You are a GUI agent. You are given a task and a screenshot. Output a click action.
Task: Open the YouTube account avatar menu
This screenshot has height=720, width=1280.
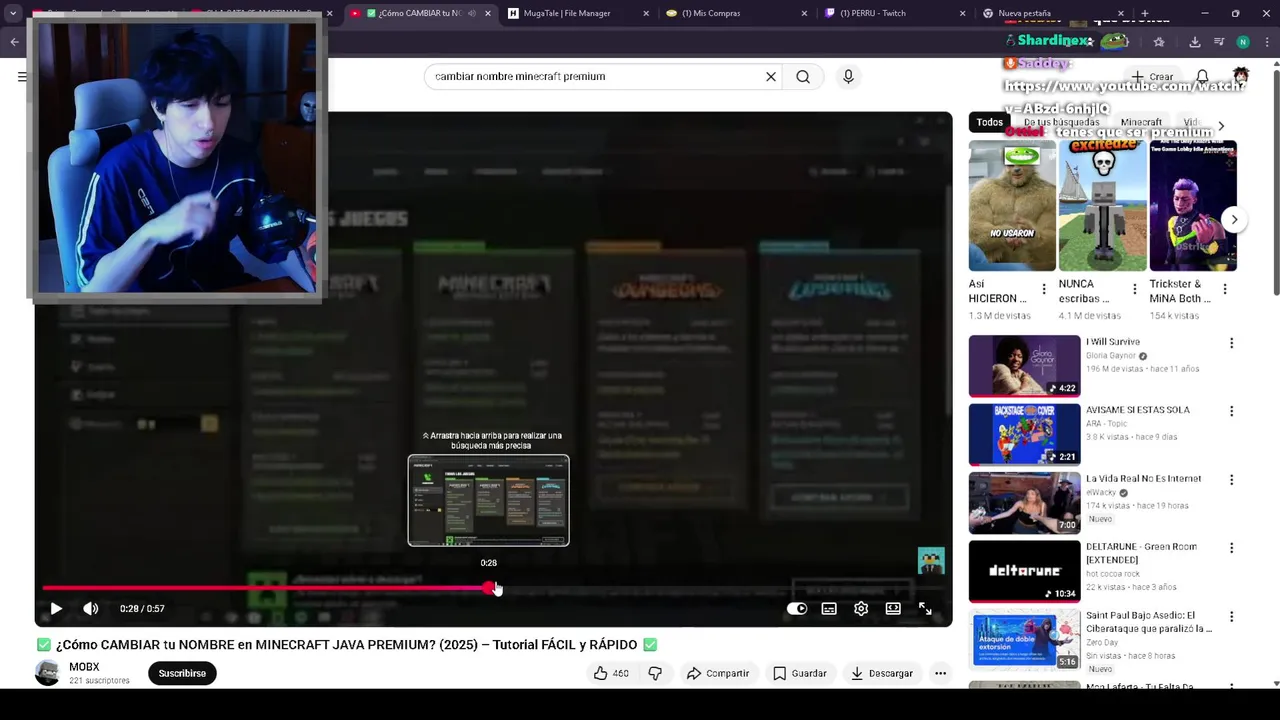click(1241, 76)
